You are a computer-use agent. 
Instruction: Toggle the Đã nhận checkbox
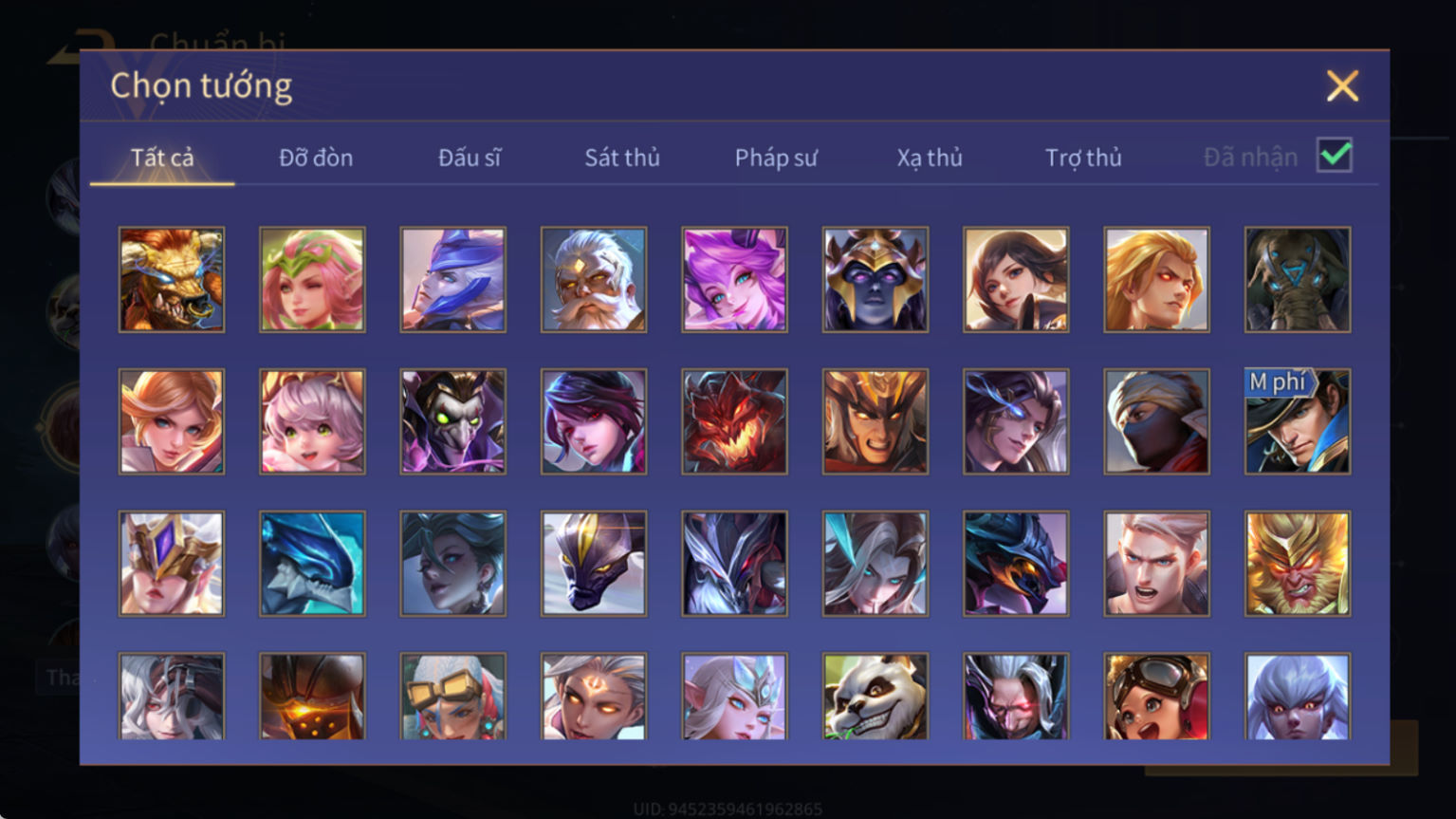coord(1335,155)
